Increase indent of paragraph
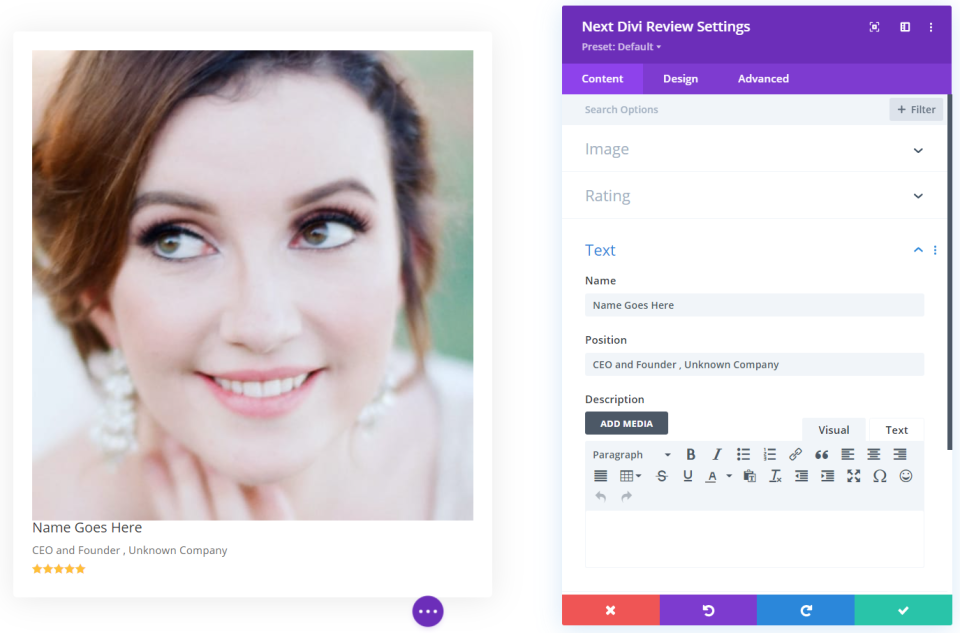 coord(828,476)
